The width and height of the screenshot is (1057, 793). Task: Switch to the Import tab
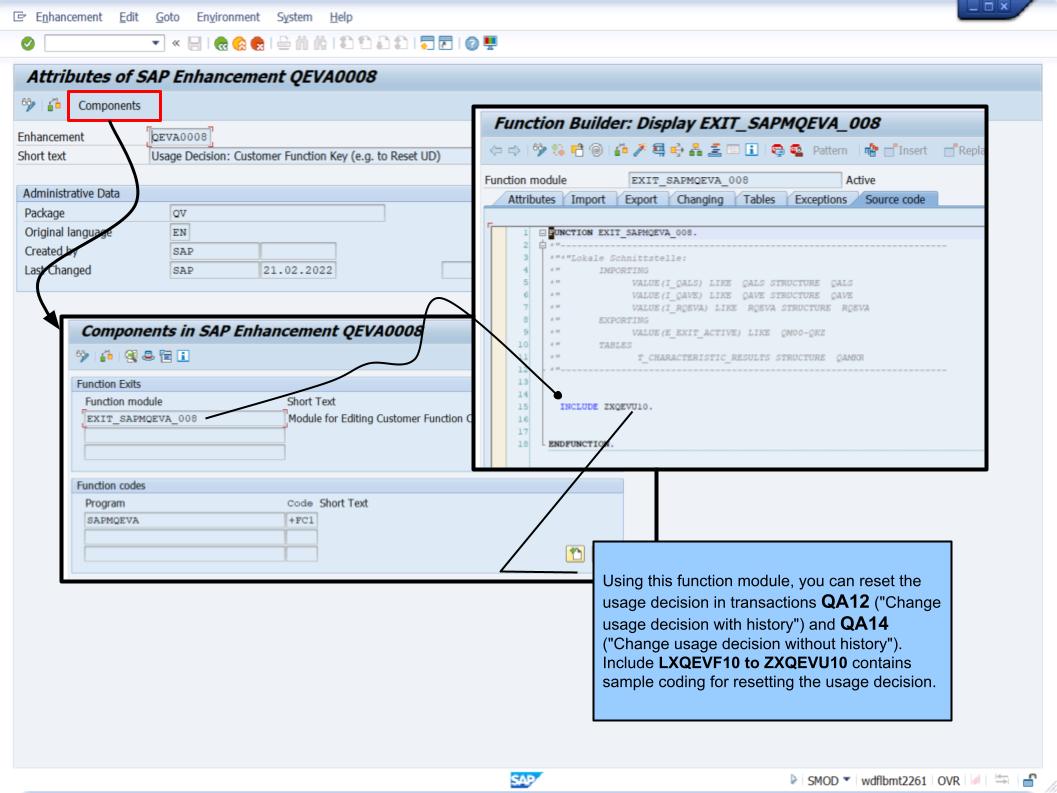click(x=588, y=200)
